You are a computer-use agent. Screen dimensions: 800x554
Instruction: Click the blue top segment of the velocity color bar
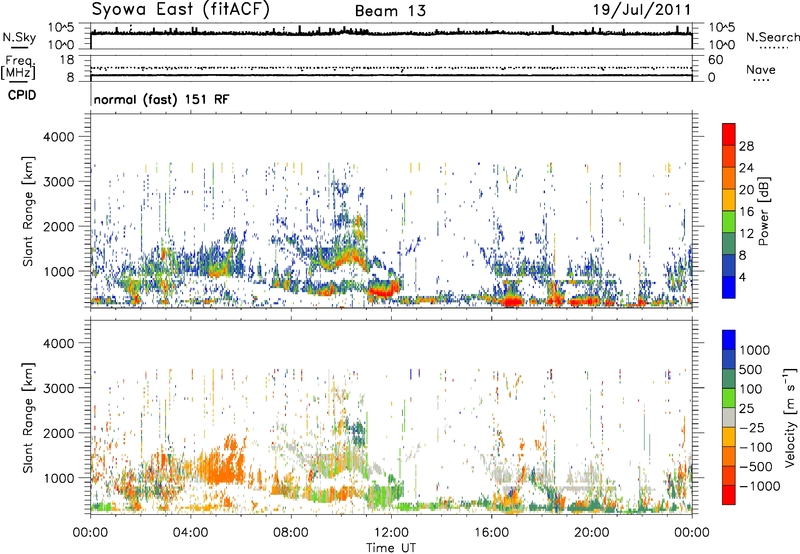(x=729, y=340)
